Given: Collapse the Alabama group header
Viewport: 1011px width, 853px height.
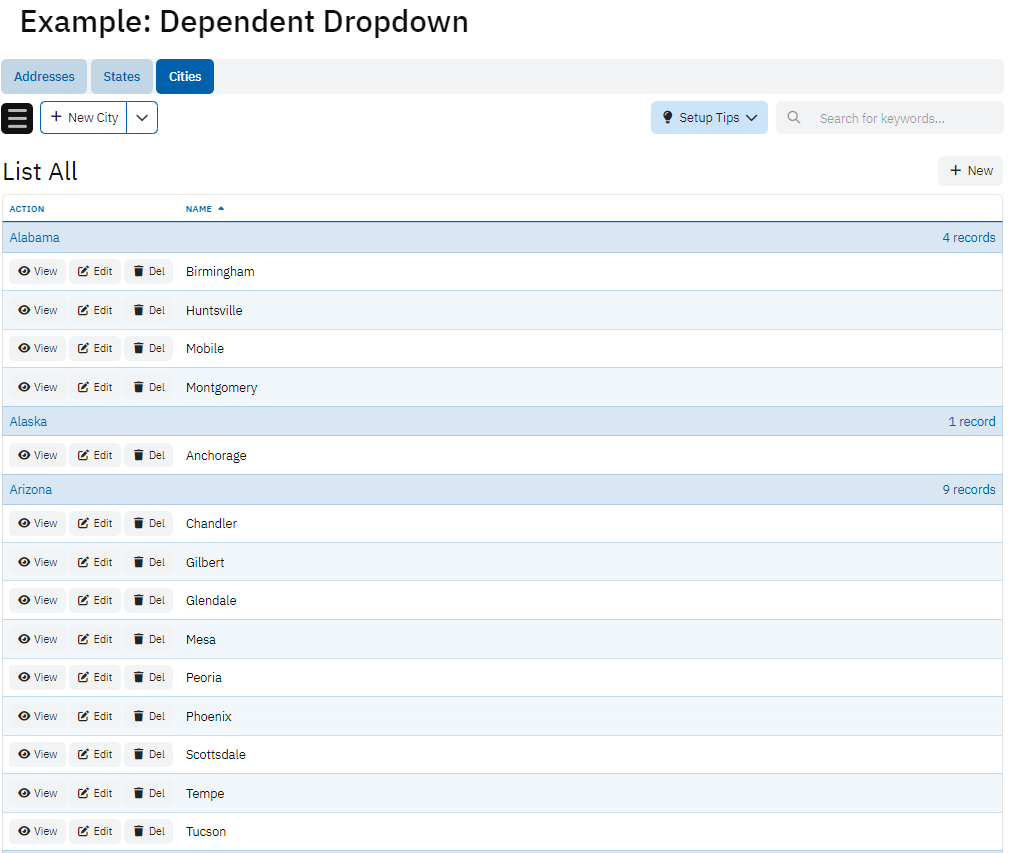Looking at the screenshot, I should (35, 238).
